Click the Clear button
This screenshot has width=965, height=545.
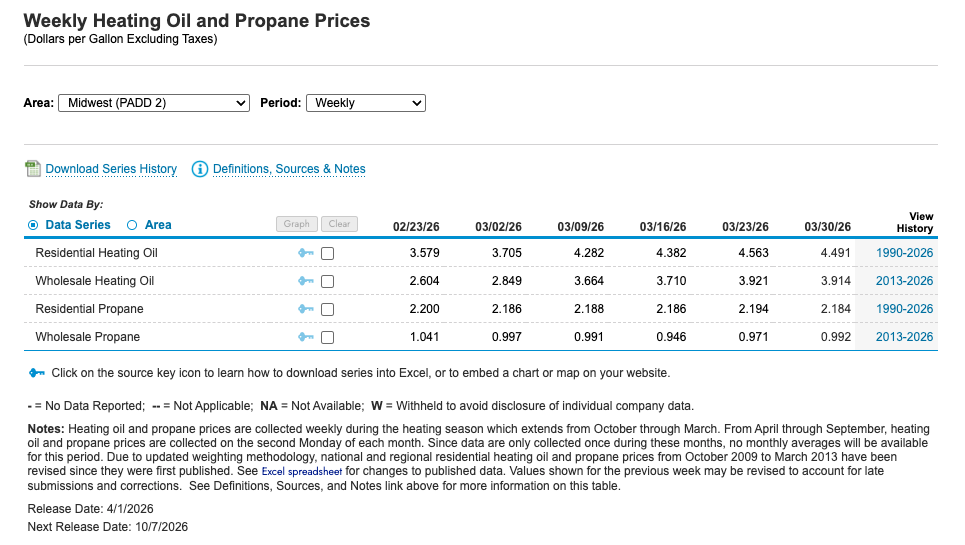click(x=339, y=224)
